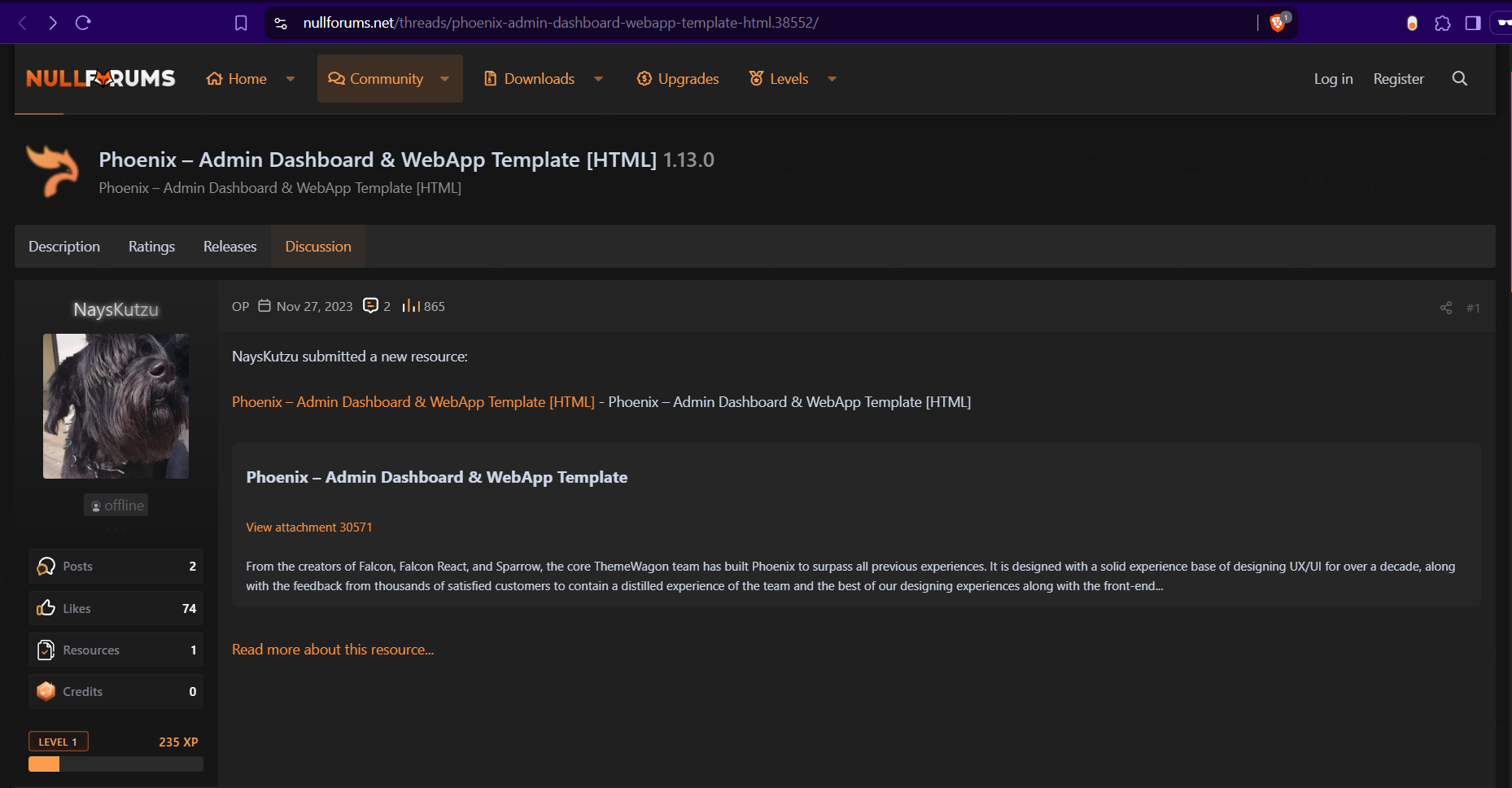Switch to the Ratings tab
The height and width of the screenshot is (788, 1512).
point(151,246)
